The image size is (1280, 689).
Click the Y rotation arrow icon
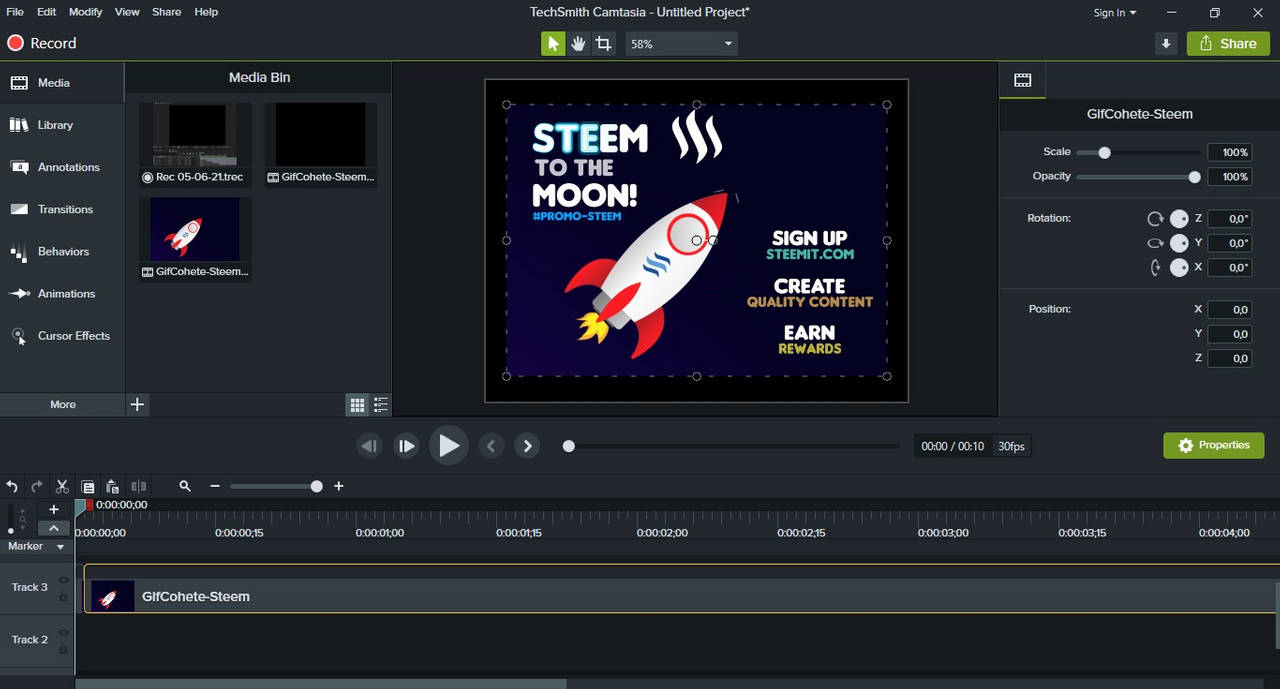[1155, 243]
